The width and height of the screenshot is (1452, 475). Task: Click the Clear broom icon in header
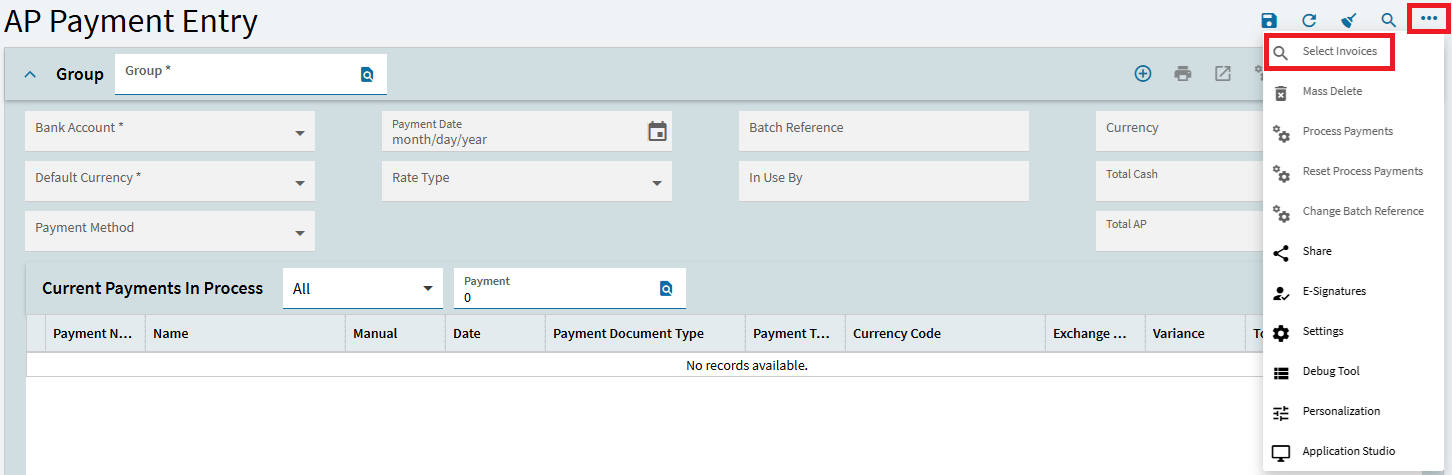tap(1349, 20)
